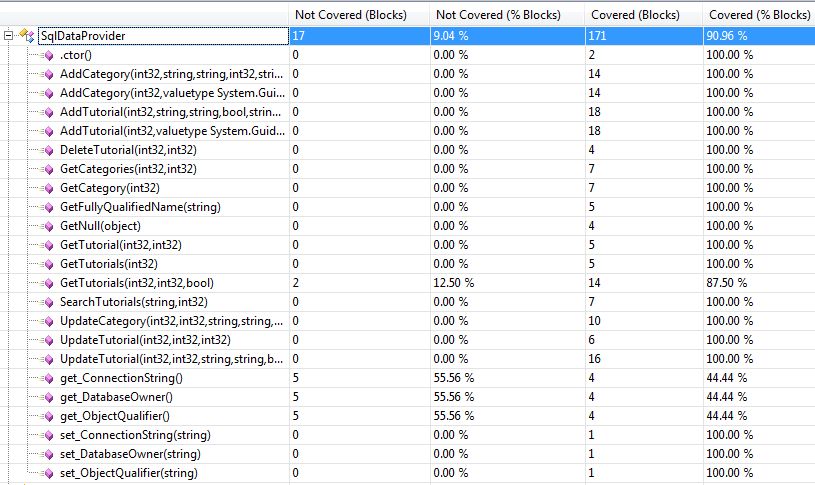
Task: Click the UpdateCategory method icon
Action: tap(48, 322)
